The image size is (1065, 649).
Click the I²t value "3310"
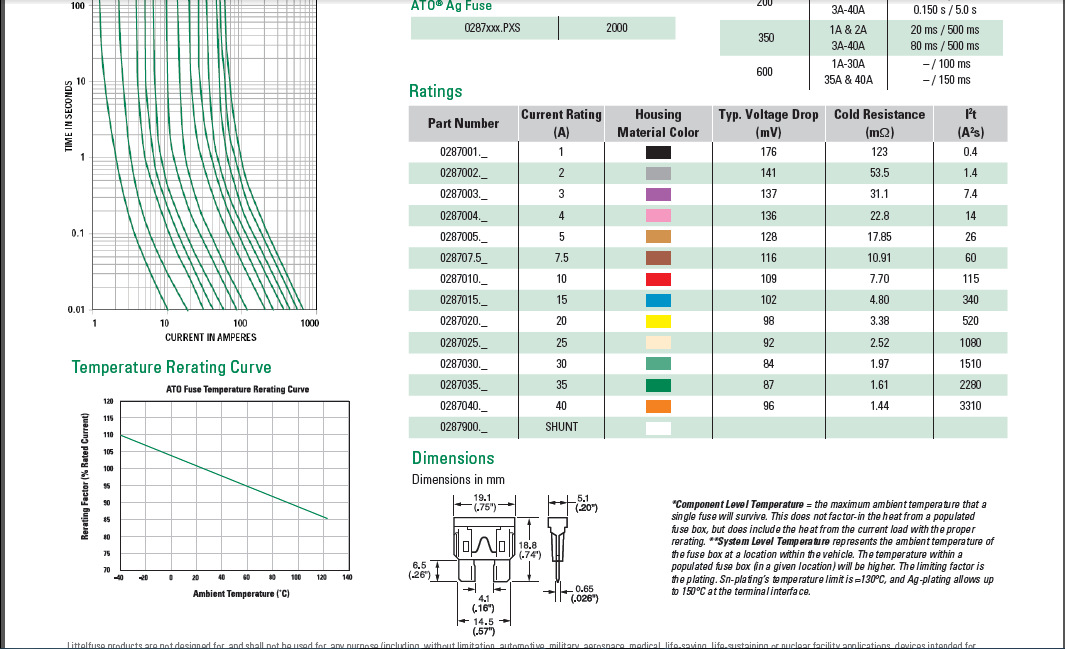tap(970, 406)
